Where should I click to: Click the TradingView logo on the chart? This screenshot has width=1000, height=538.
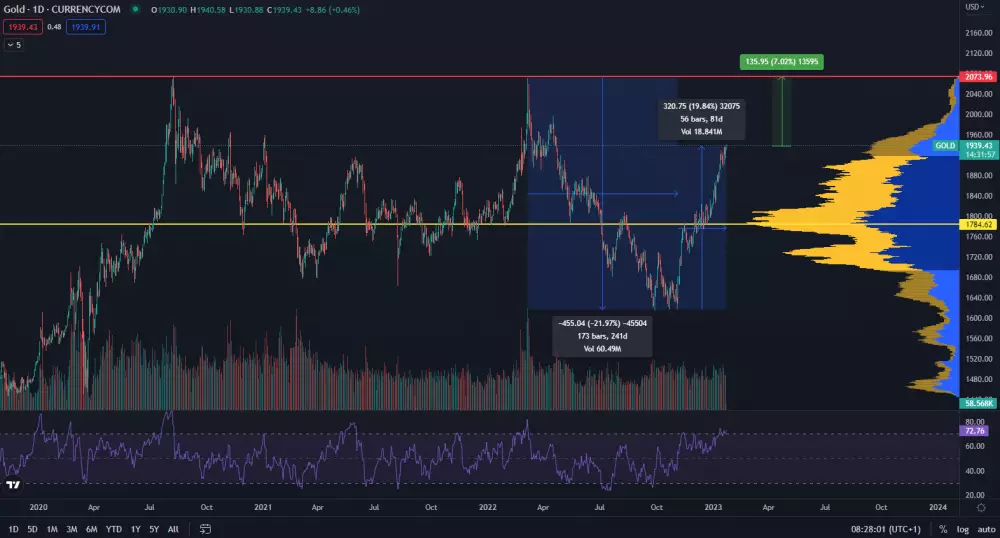(x=14, y=485)
